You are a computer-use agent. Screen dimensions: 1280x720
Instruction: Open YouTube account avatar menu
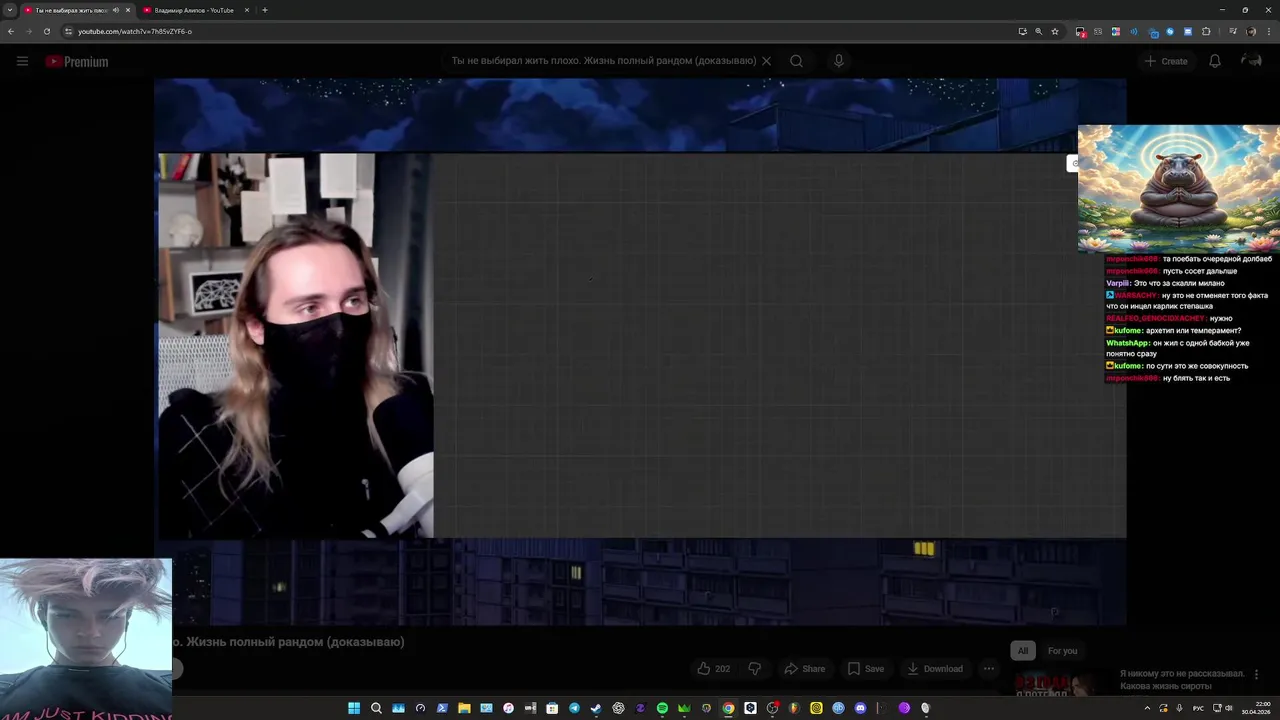point(1251,61)
